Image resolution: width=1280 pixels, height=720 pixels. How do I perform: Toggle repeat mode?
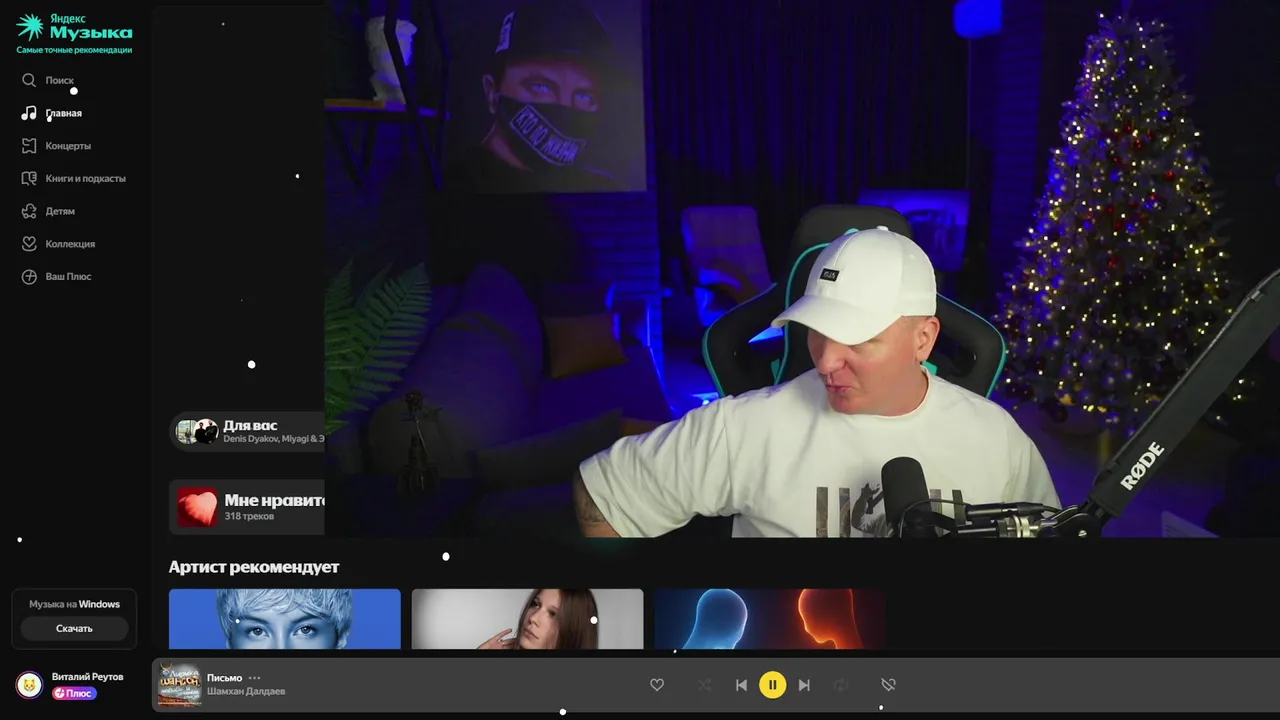[x=841, y=685]
